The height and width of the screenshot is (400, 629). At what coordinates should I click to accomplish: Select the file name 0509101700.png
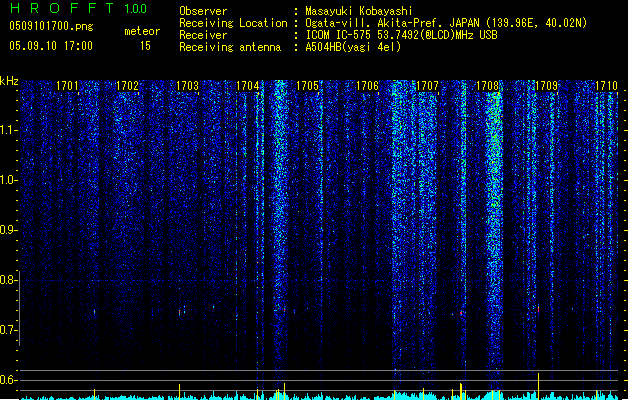[x=51, y=26]
